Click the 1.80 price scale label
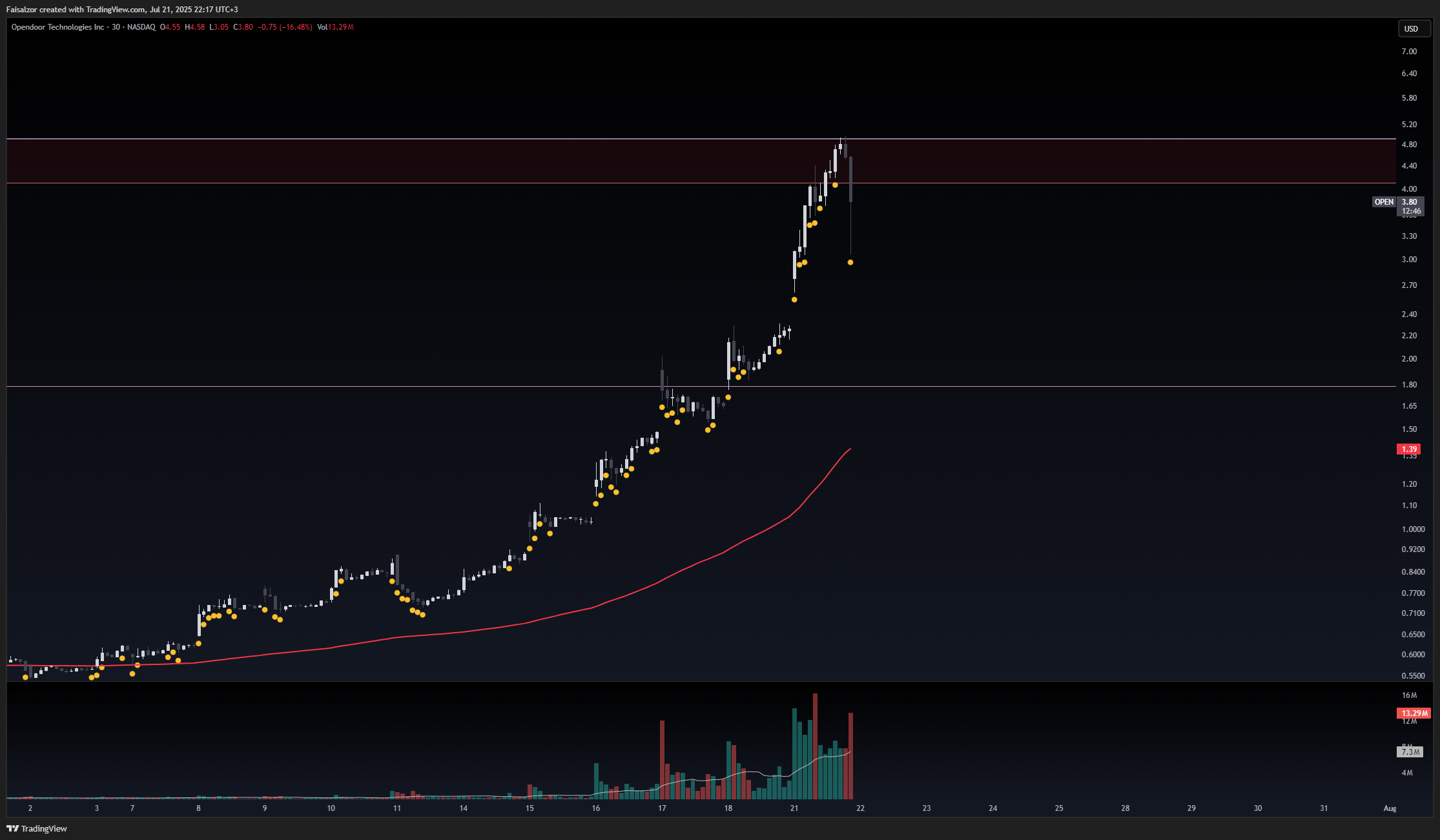The height and width of the screenshot is (840, 1440). (1409, 385)
